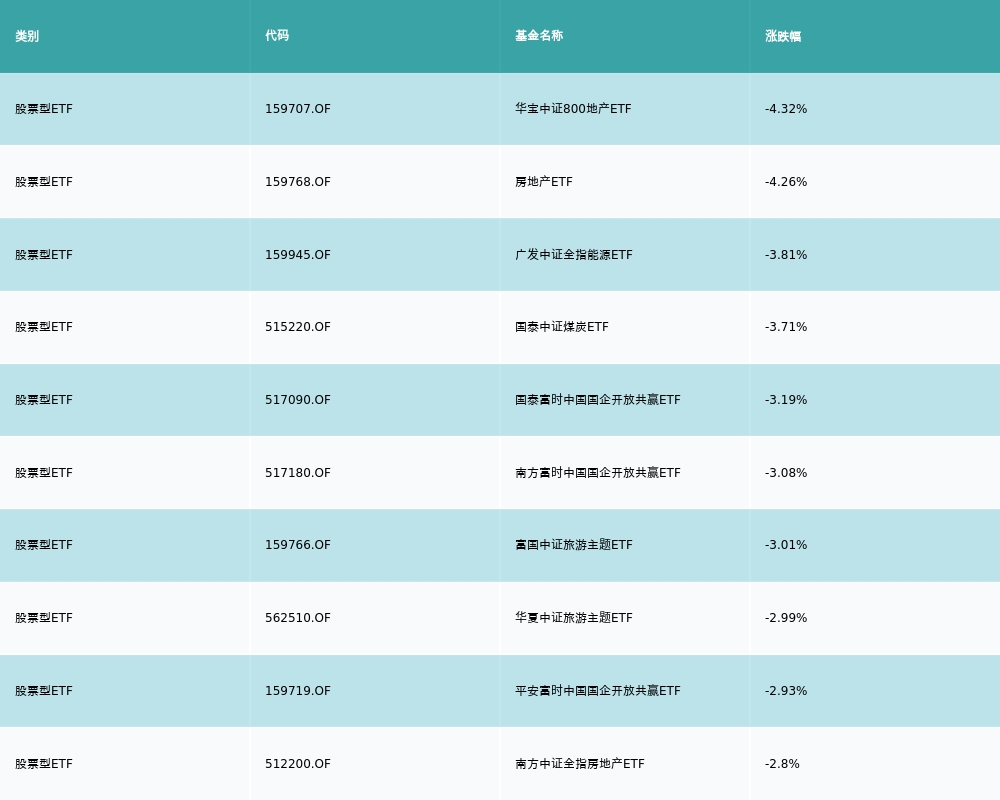Select fund code 517090.OF
The height and width of the screenshot is (800, 1000).
pos(298,400)
